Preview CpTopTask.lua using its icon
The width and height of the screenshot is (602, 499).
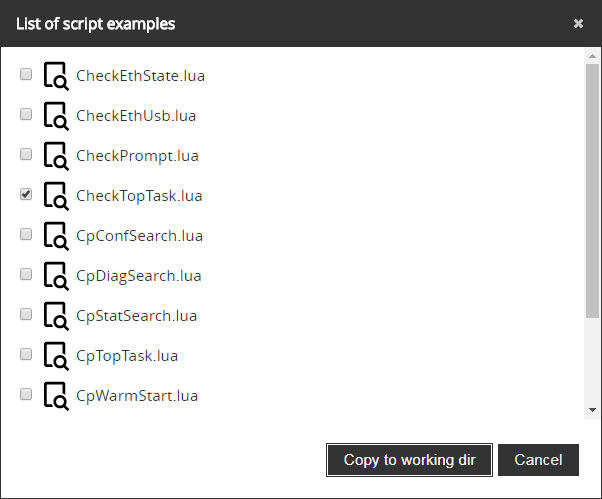[56, 356]
